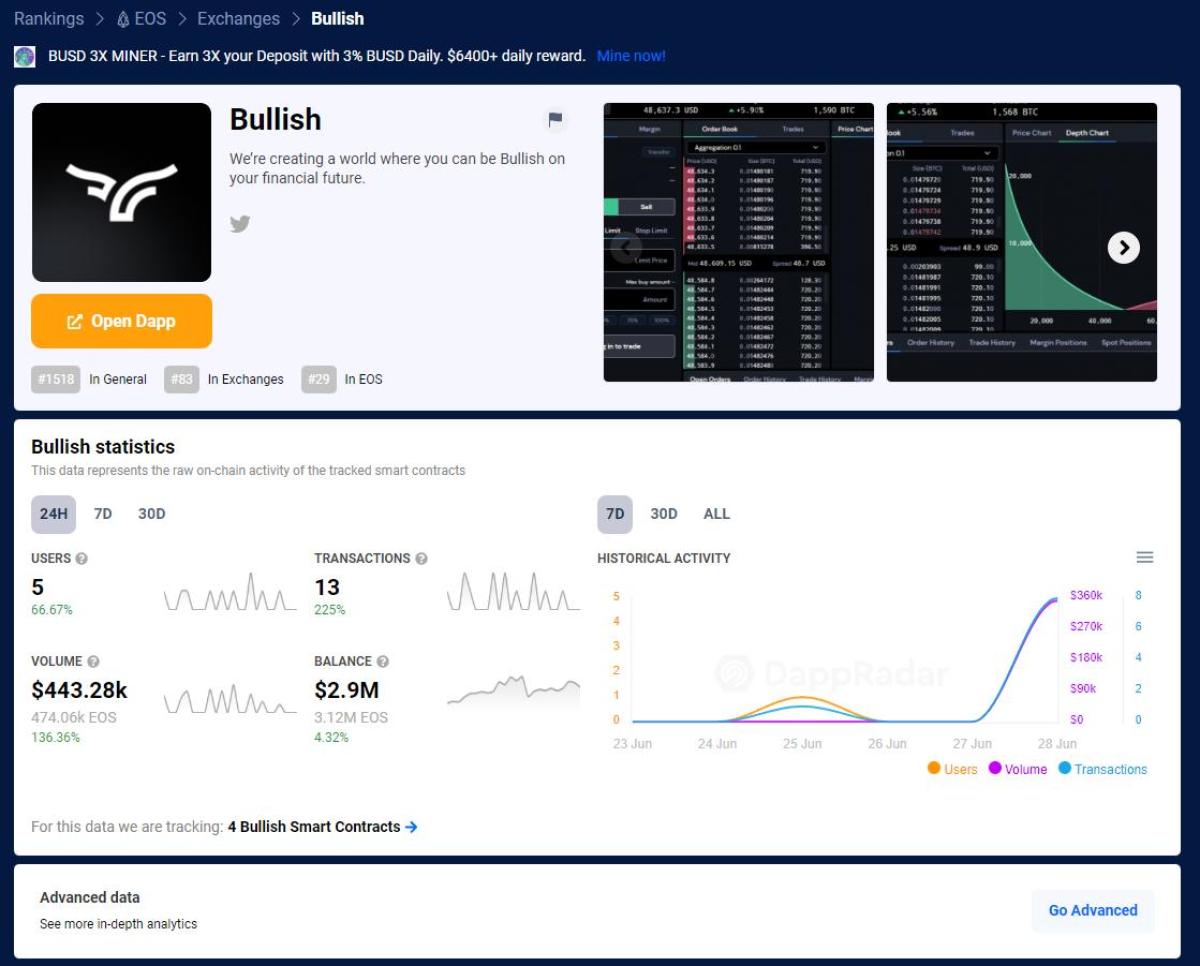The image size is (1200, 966).
Task: Show next screenshot with right arrow
Action: click(x=1123, y=248)
